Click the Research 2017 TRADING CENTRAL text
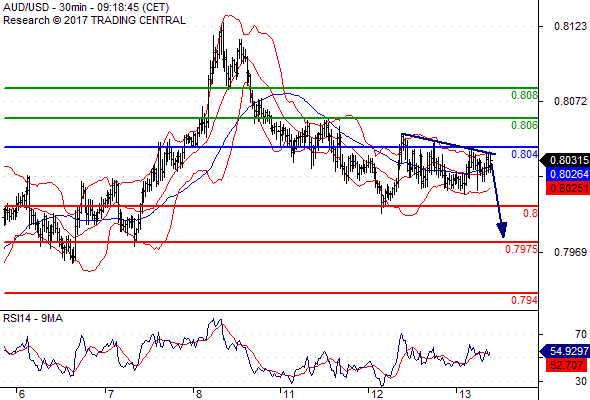 tap(94, 20)
